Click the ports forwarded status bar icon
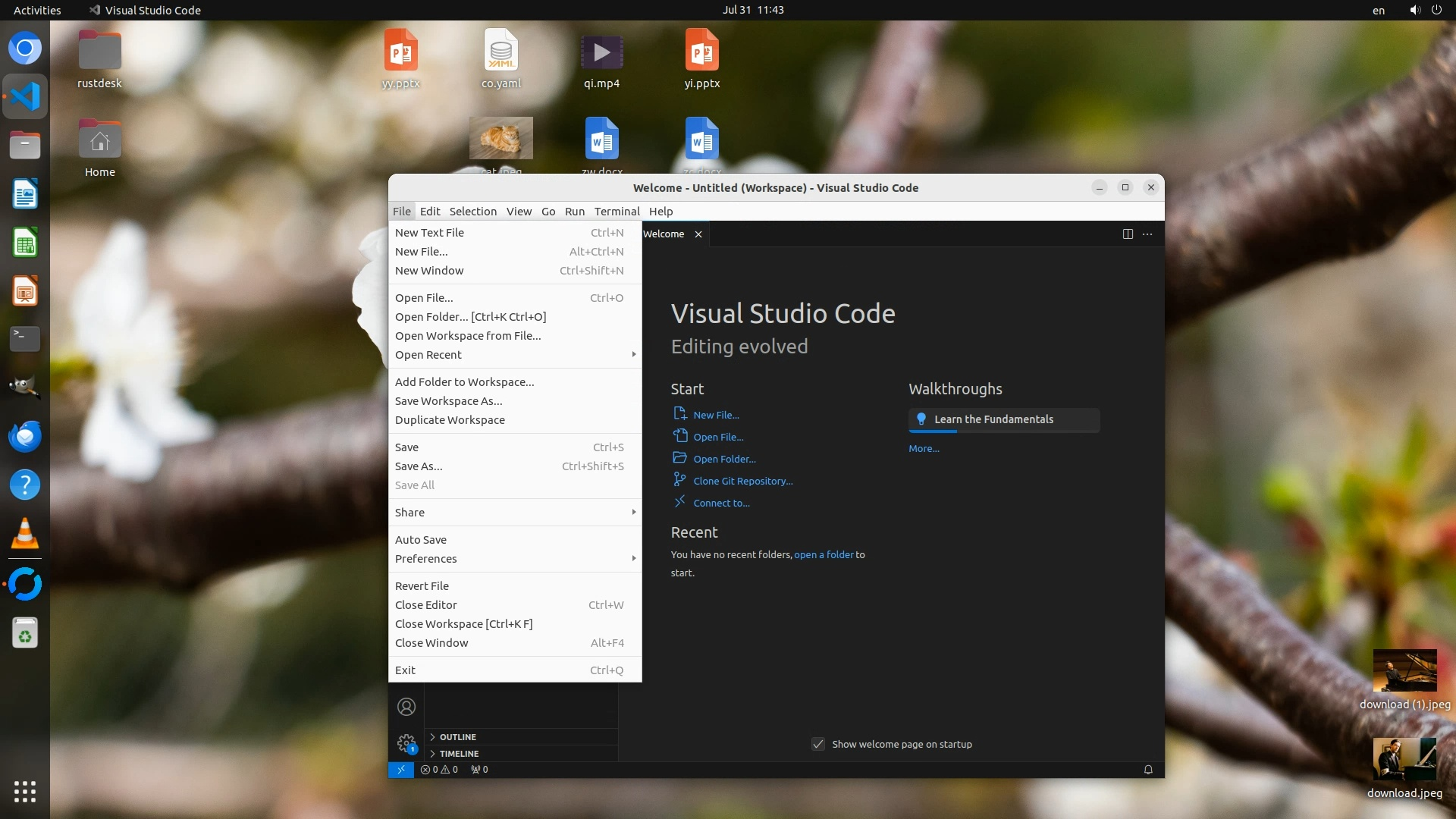 coord(479,770)
